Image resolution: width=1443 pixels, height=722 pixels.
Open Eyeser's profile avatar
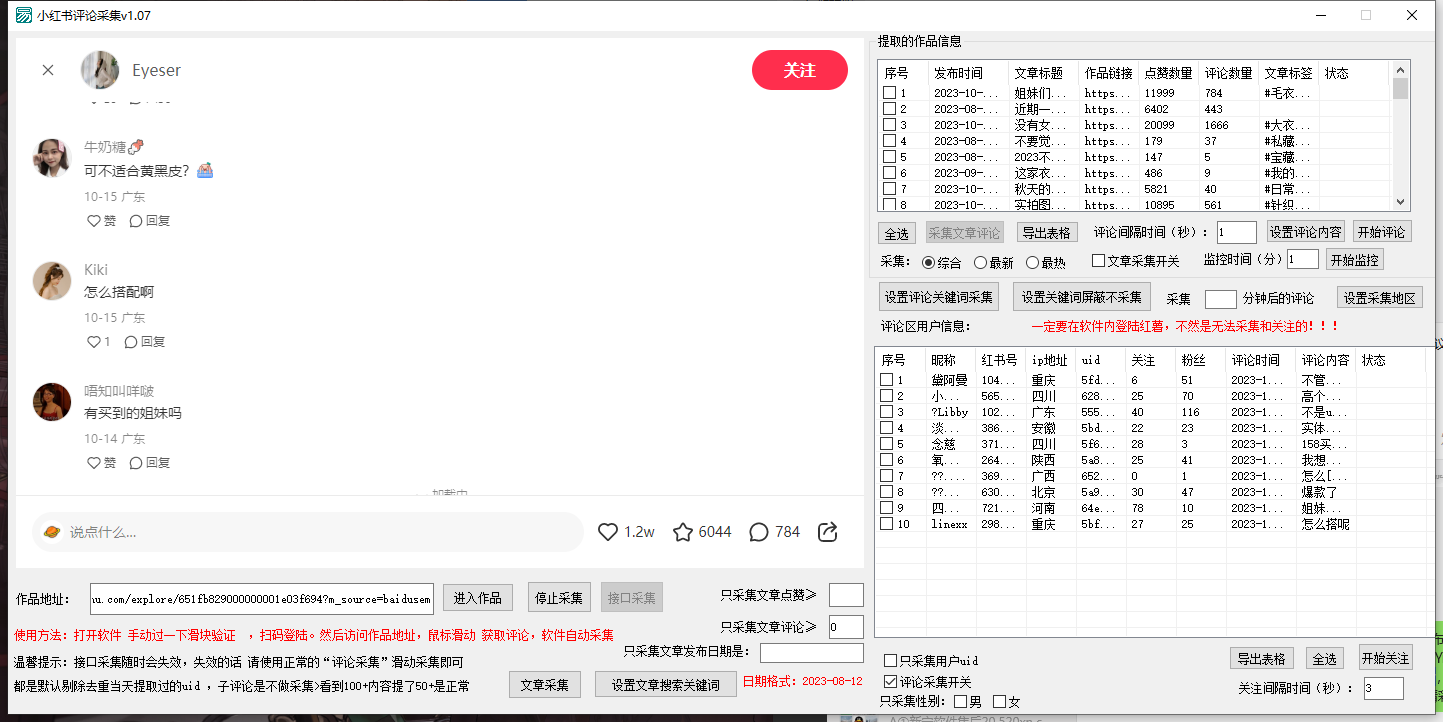click(100, 70)
